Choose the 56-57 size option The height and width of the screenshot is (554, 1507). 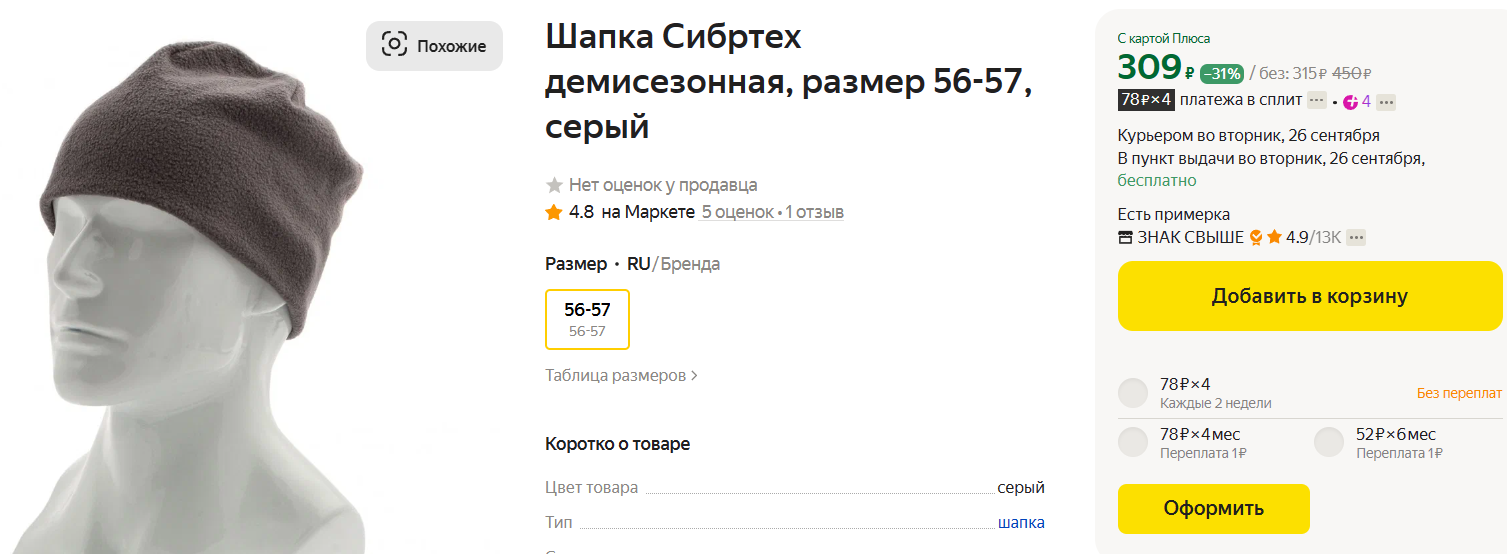pos(587,319)
